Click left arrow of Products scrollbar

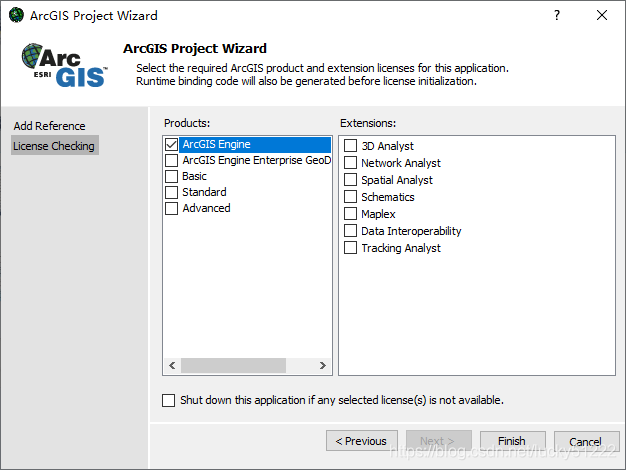click(172, 365)
